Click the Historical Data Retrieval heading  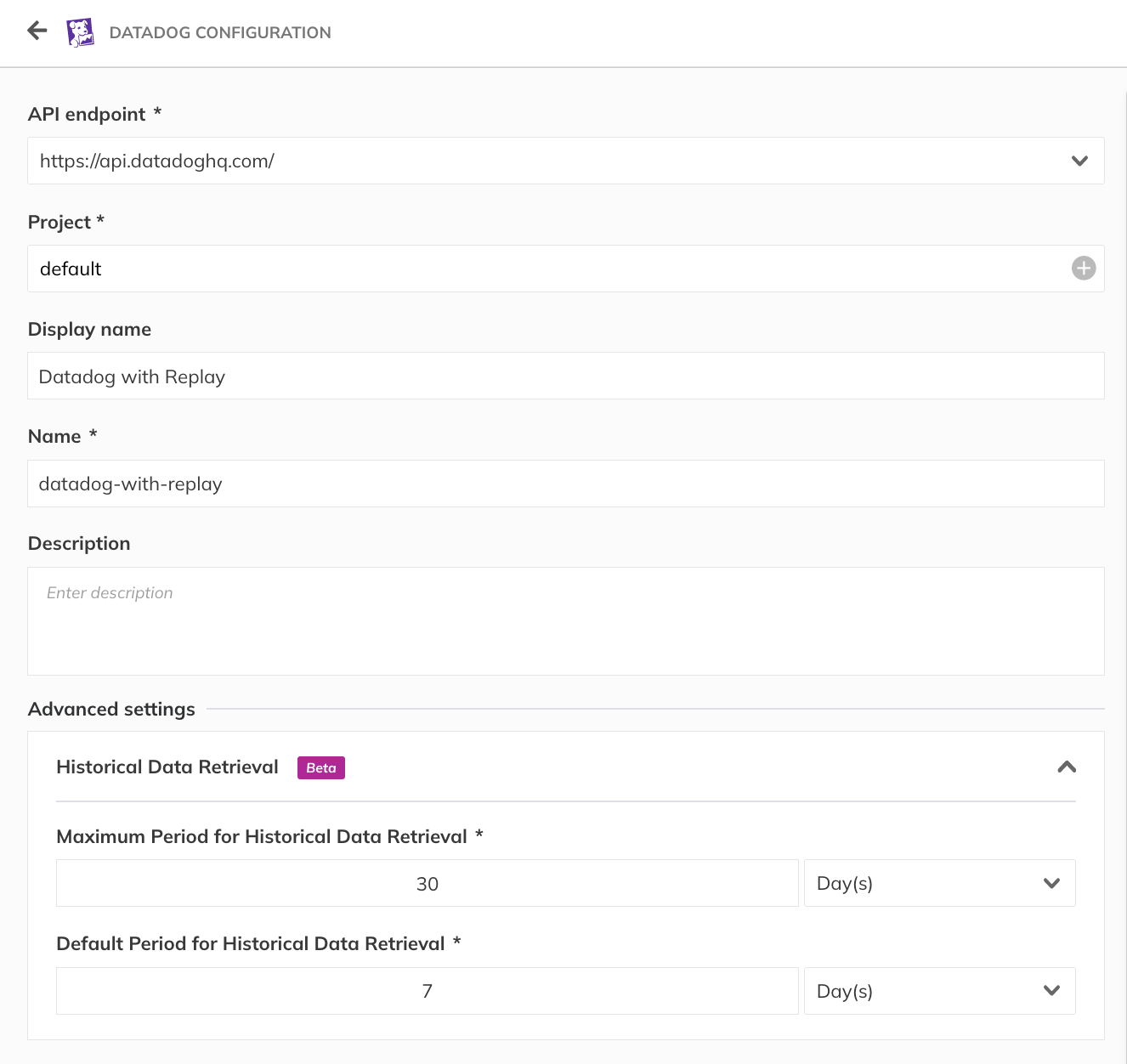(x=167, y=767)
